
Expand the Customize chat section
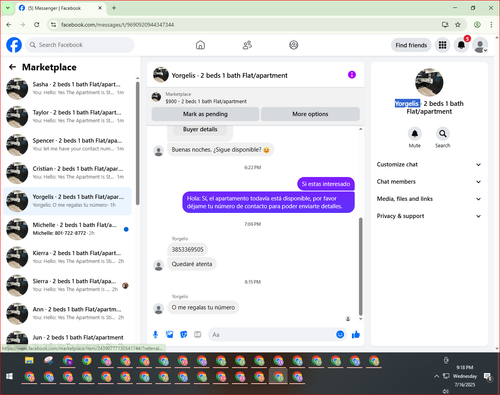[429, 164]
